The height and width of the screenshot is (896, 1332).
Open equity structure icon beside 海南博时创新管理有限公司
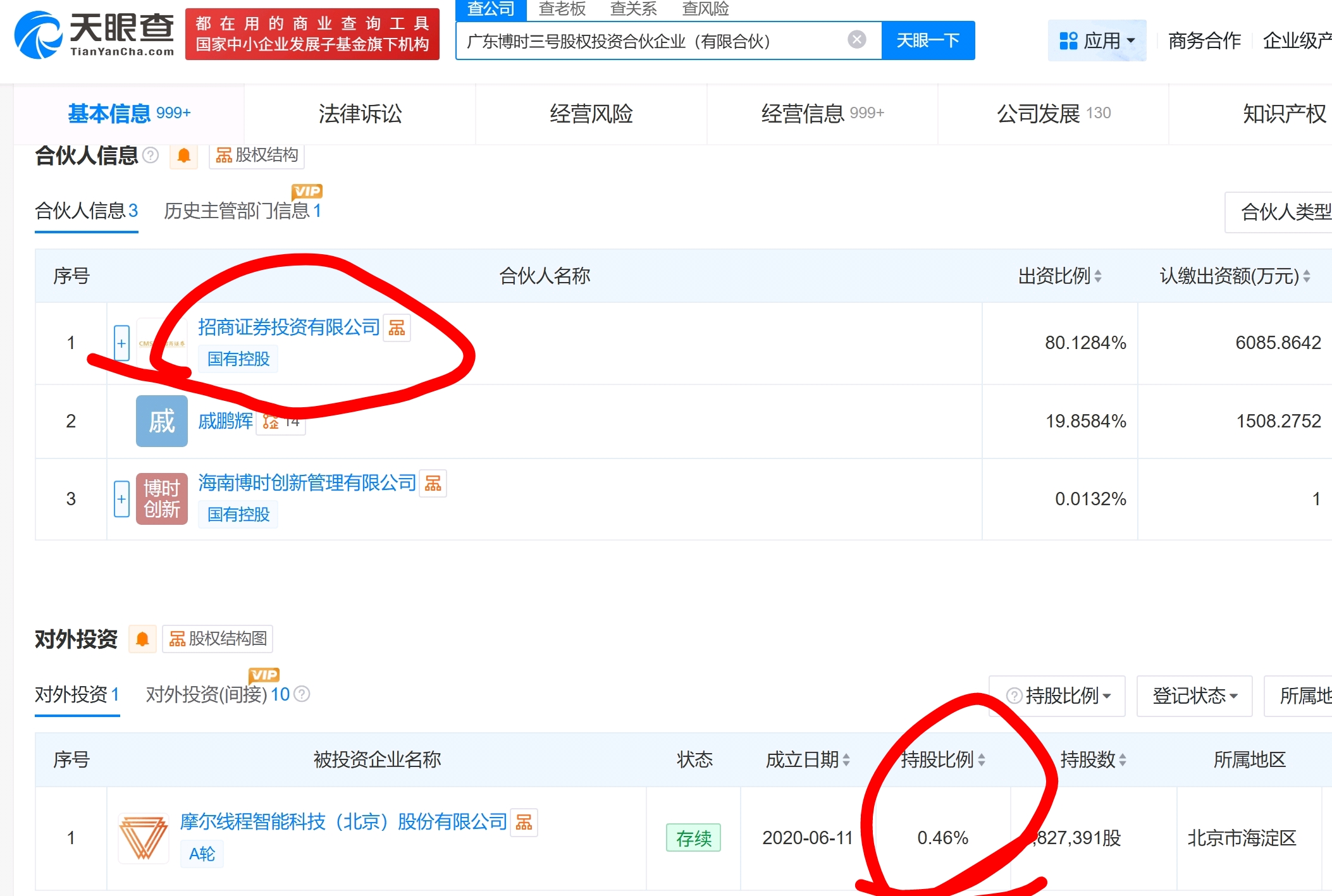tap(433, 484)
